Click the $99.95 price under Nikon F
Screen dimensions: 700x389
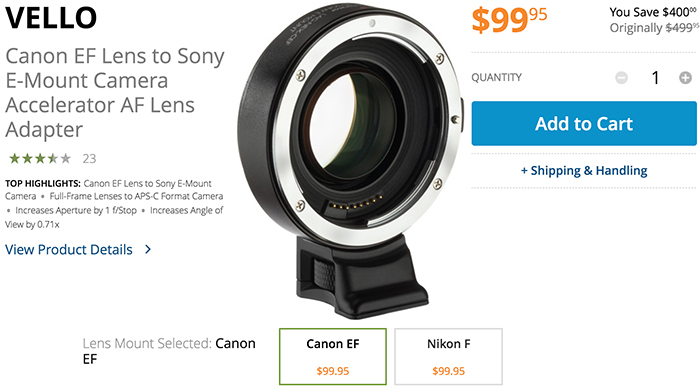click(448, 371)
